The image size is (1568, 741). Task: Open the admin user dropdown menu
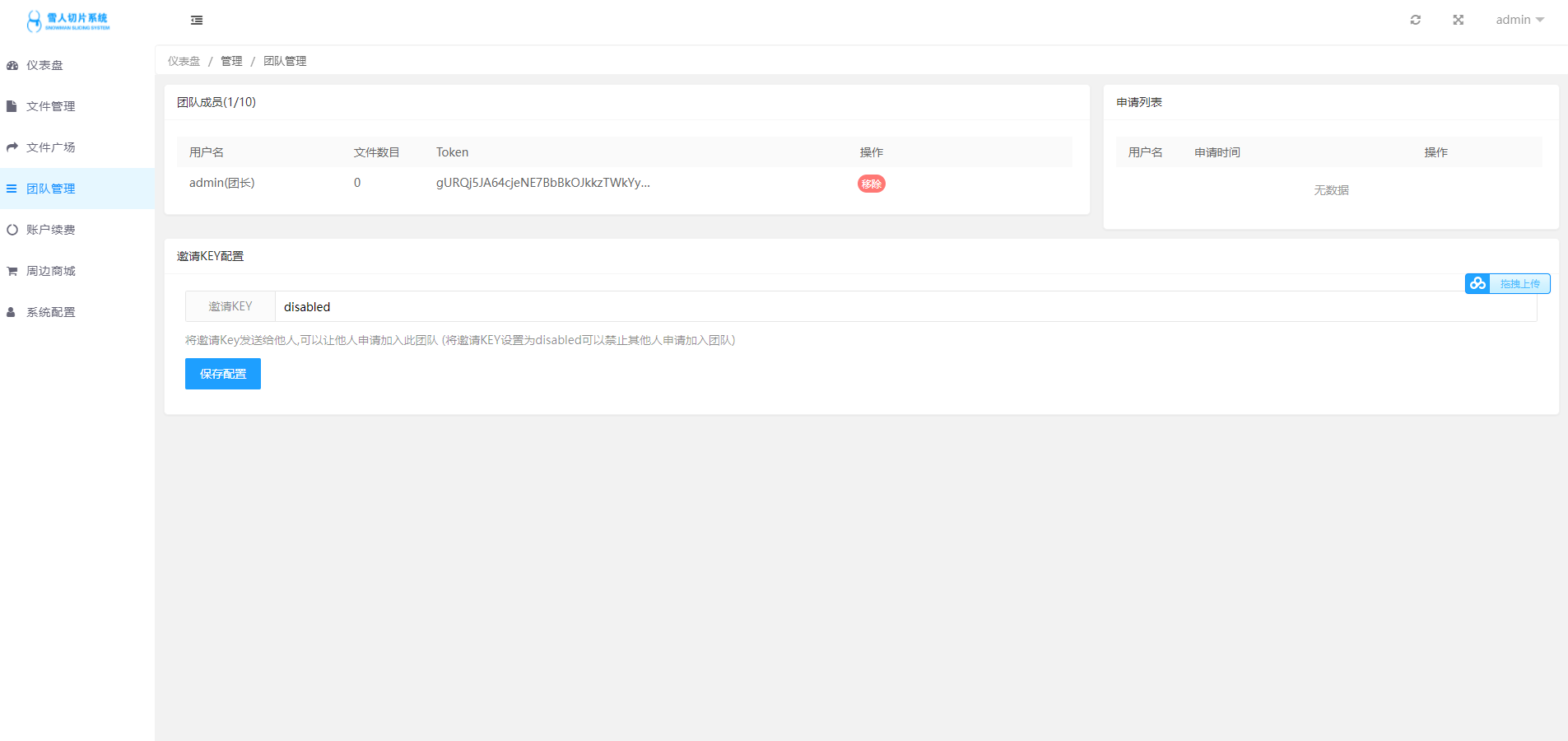[1519, 20]
